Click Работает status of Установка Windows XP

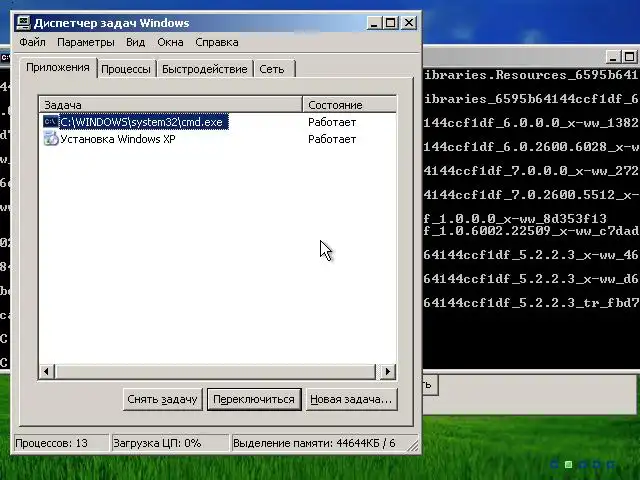coord(332,139)
